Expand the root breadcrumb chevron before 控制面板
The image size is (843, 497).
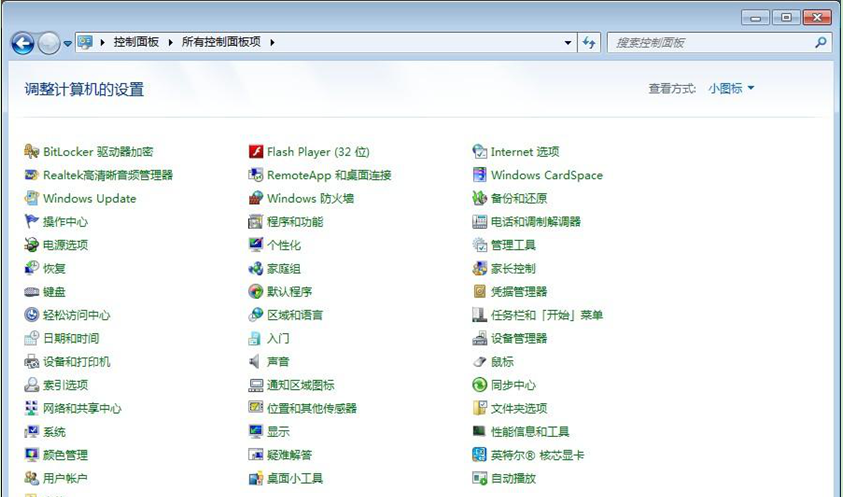pos(102,42)
